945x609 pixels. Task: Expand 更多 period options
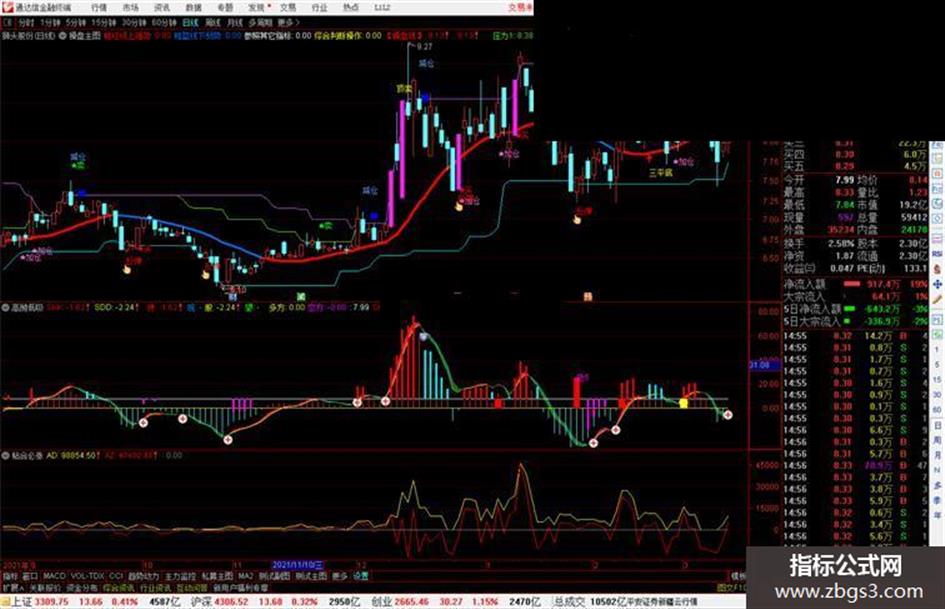(288, 23)
